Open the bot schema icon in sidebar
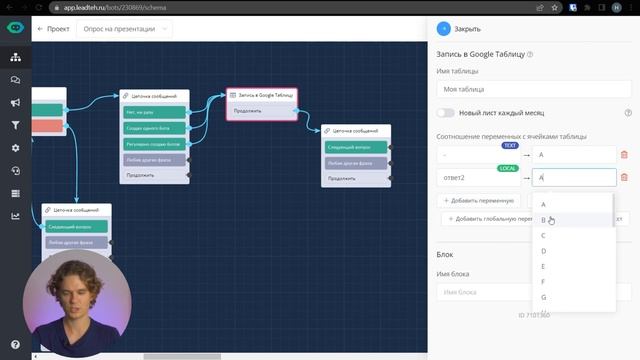640x360 pixels. [16, 57]
